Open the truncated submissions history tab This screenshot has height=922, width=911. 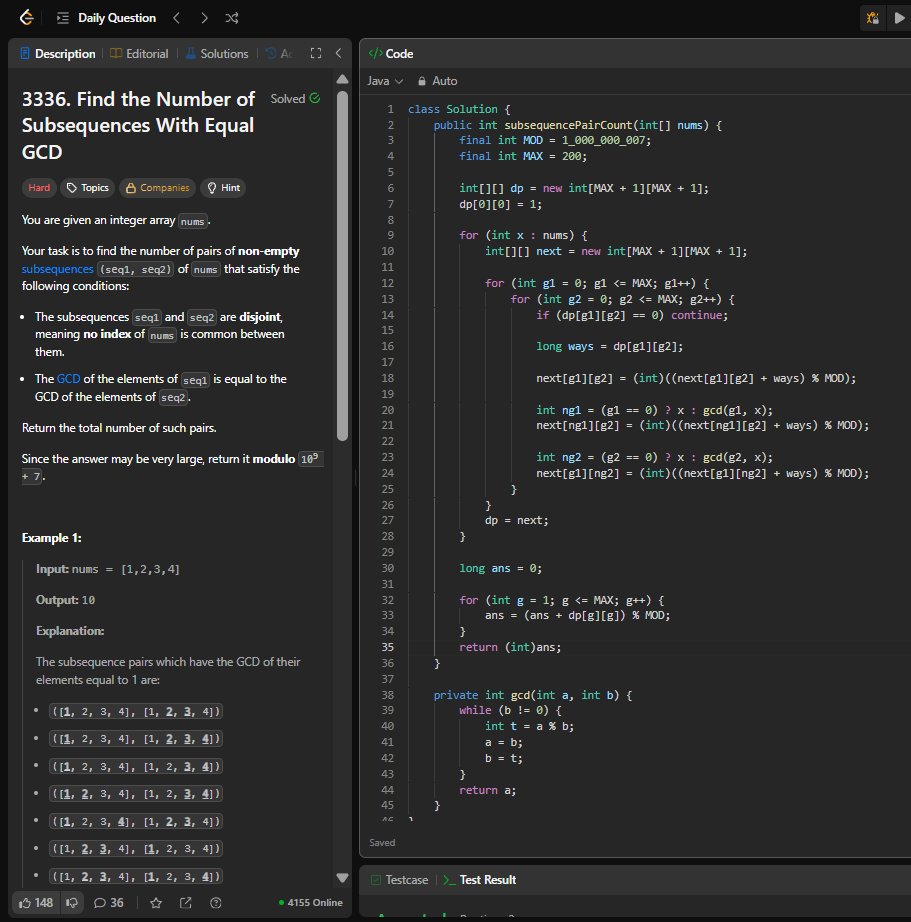coord(279,54)
